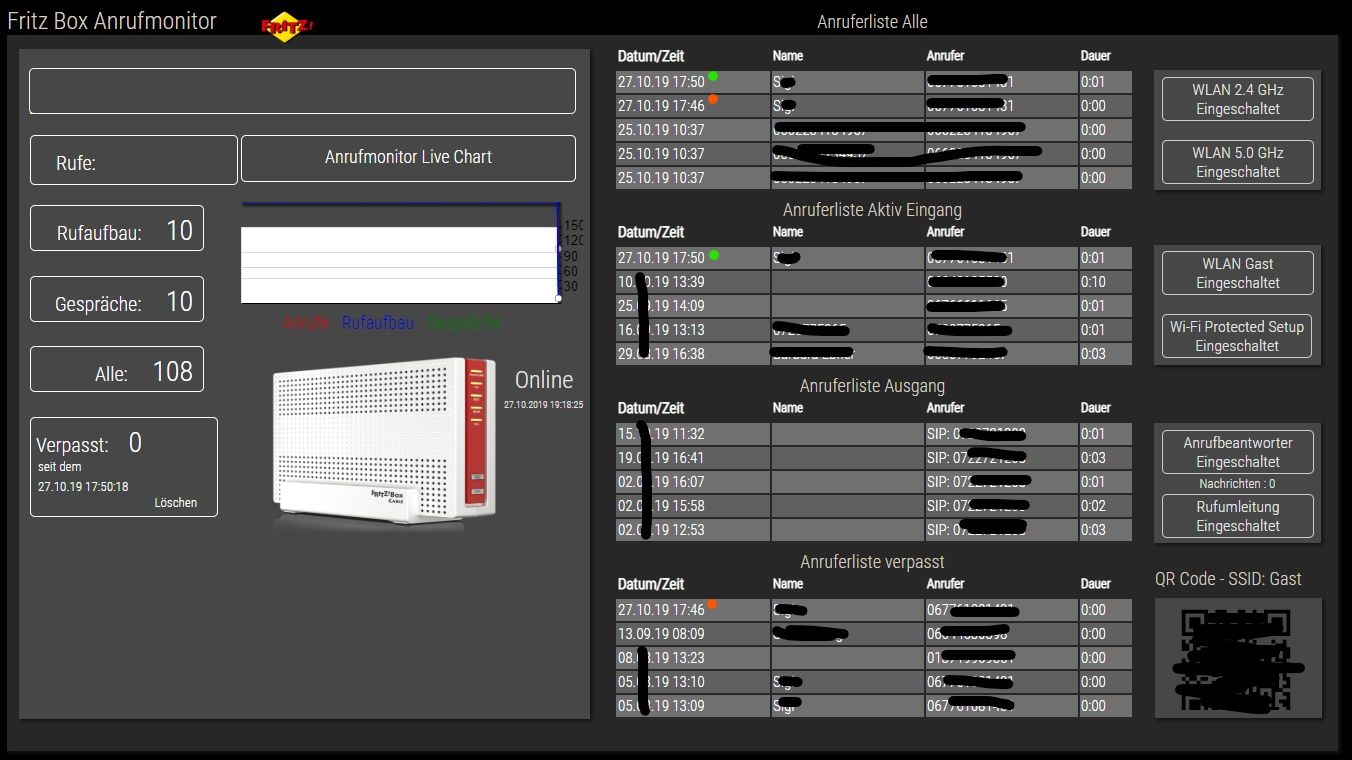Click Anrufer header in Anruferliste Alle
The height and width of the screenshot is (760, 1352).
[x=945, y=56]
